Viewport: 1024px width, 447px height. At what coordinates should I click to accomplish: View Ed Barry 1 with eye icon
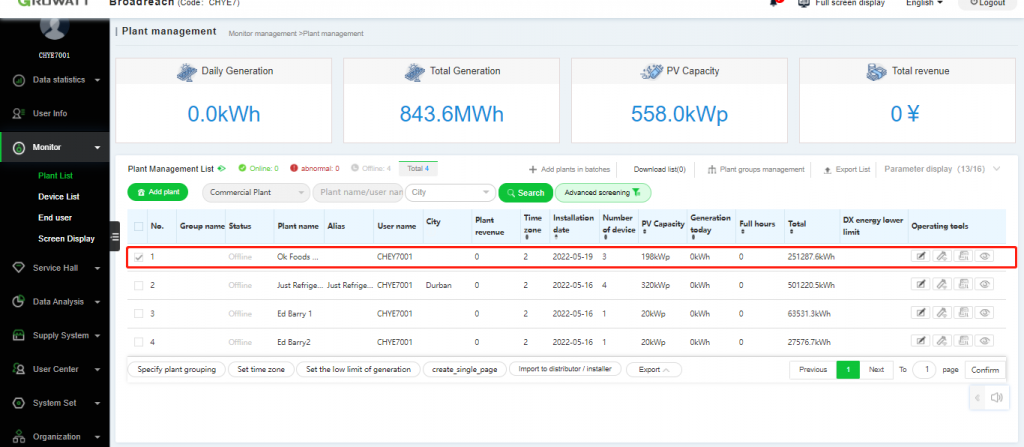[984, 313]
